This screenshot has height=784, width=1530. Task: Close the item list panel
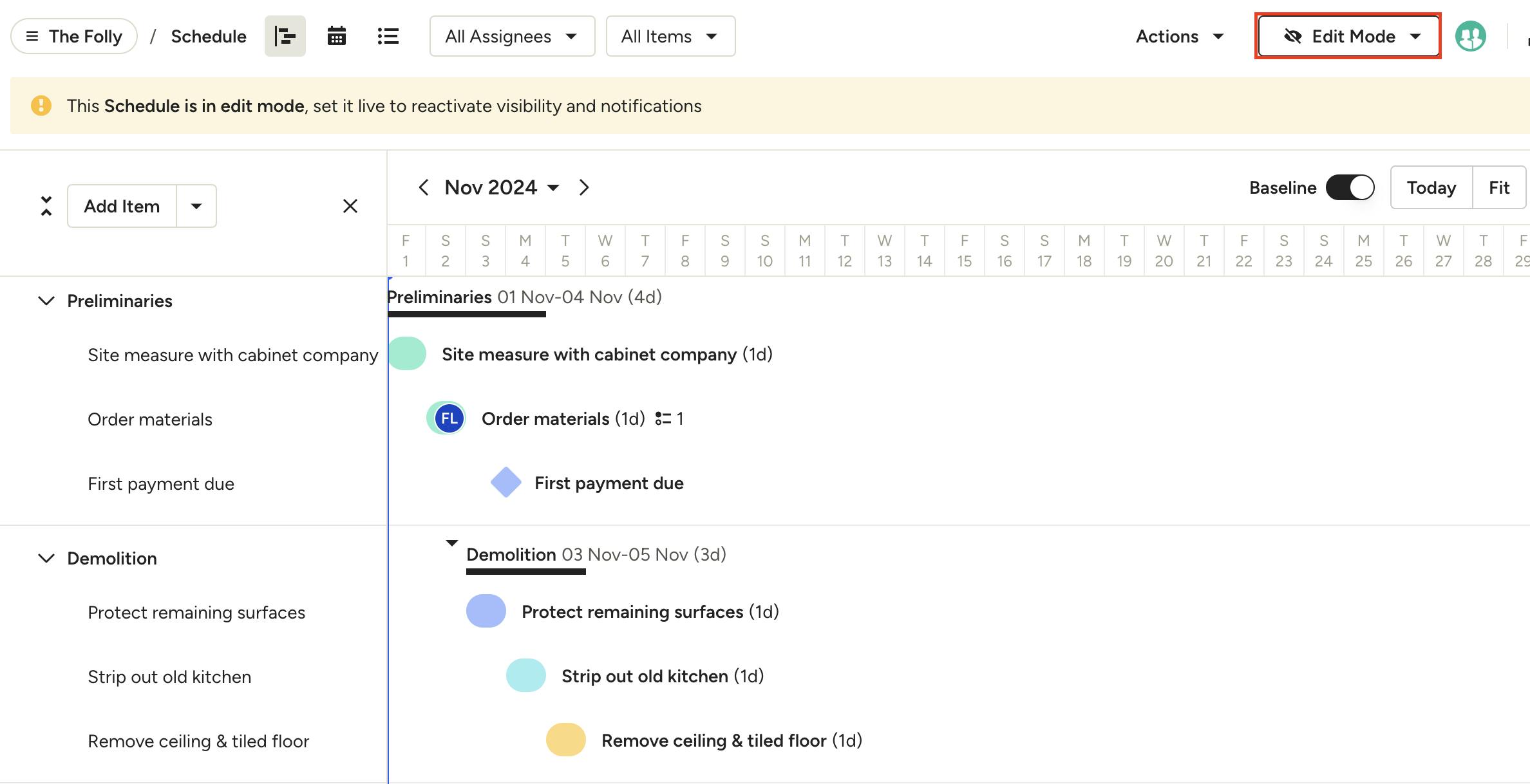click(350, 206)
